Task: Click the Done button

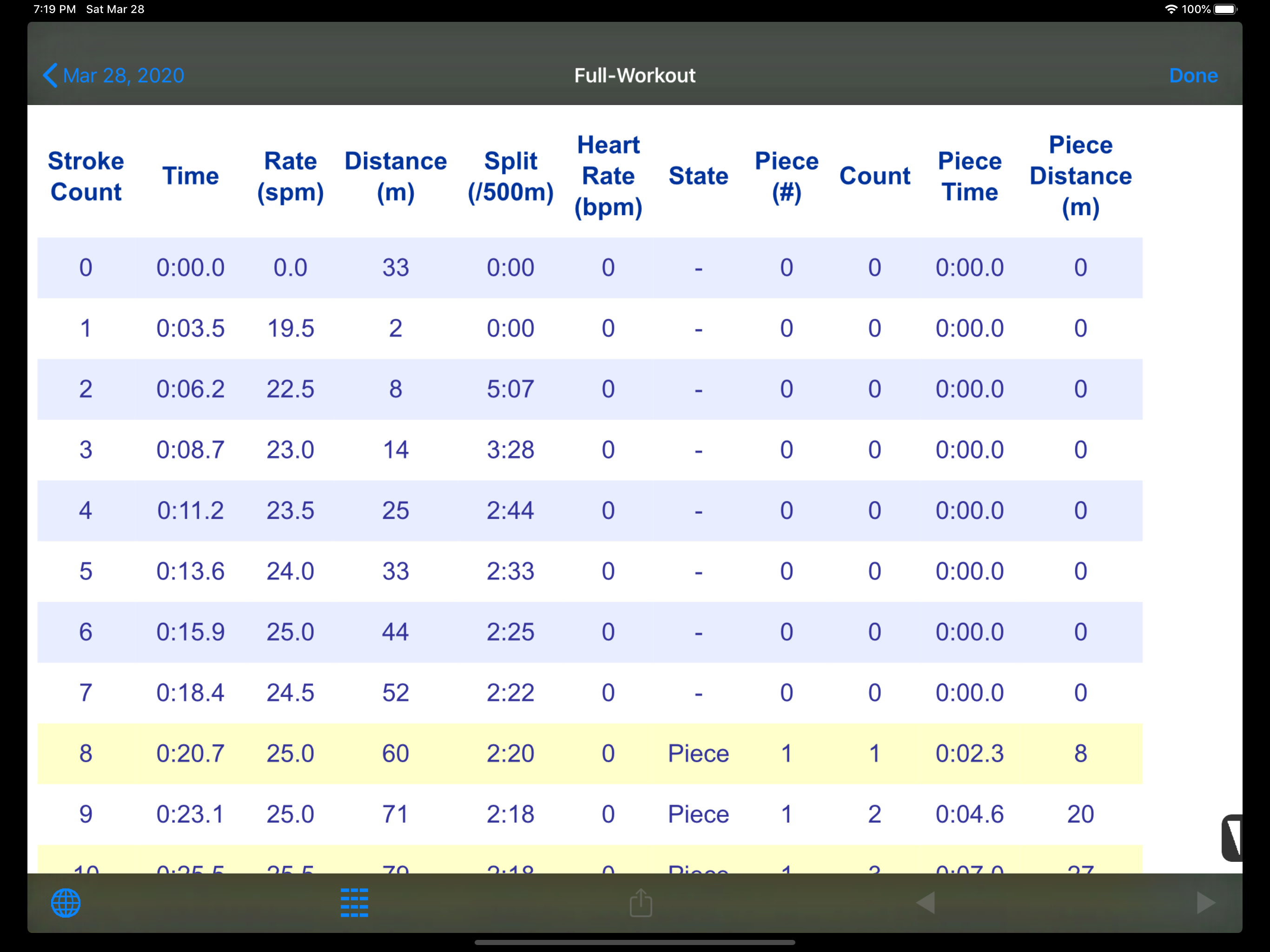Action: (1193, 75)
